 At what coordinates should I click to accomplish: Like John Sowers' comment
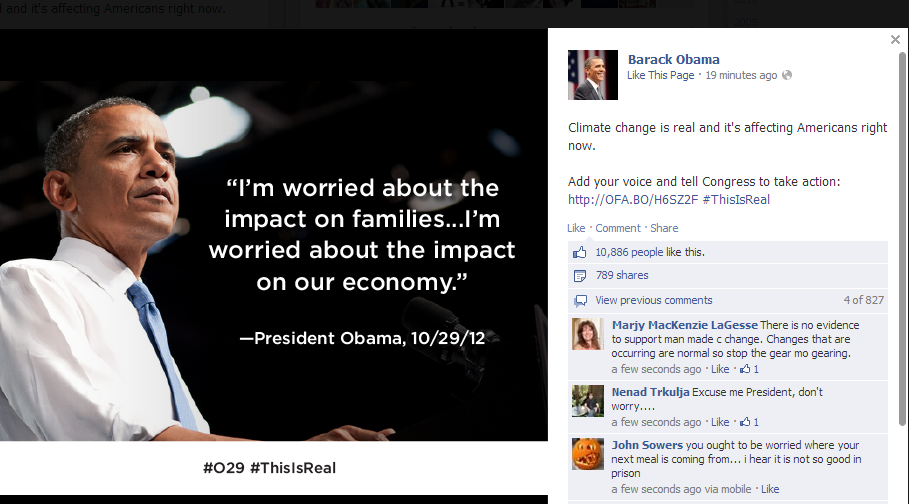pos(770,489)
